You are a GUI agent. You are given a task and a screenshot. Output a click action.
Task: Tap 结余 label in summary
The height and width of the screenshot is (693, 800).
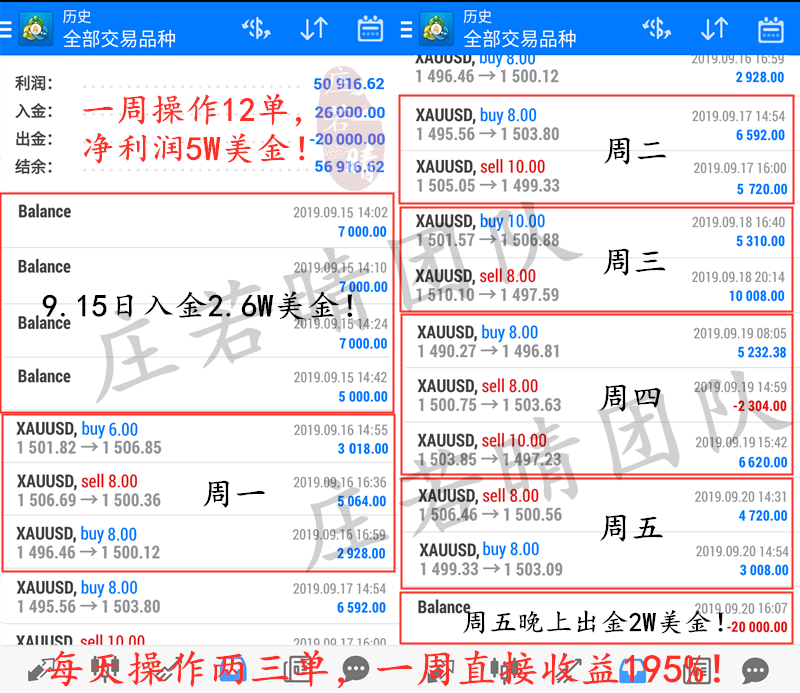click(33, 166)
